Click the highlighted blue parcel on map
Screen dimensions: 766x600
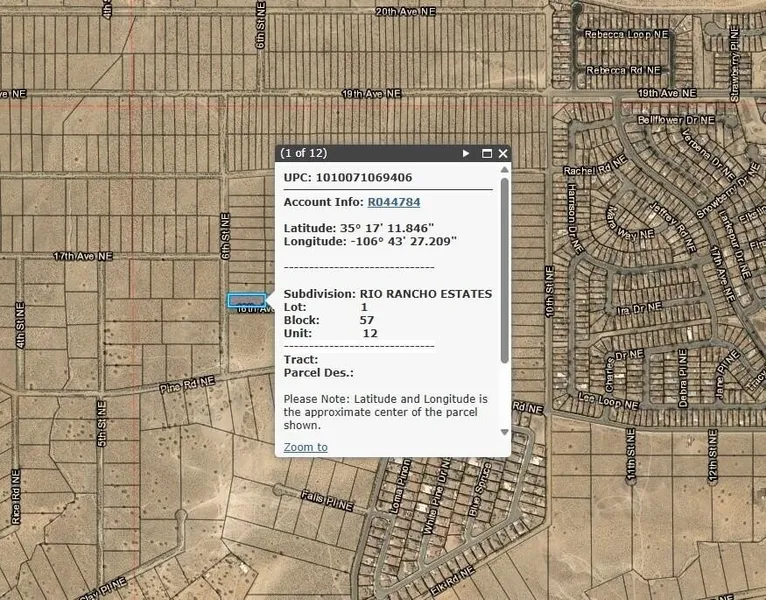[x=246, y=300]
